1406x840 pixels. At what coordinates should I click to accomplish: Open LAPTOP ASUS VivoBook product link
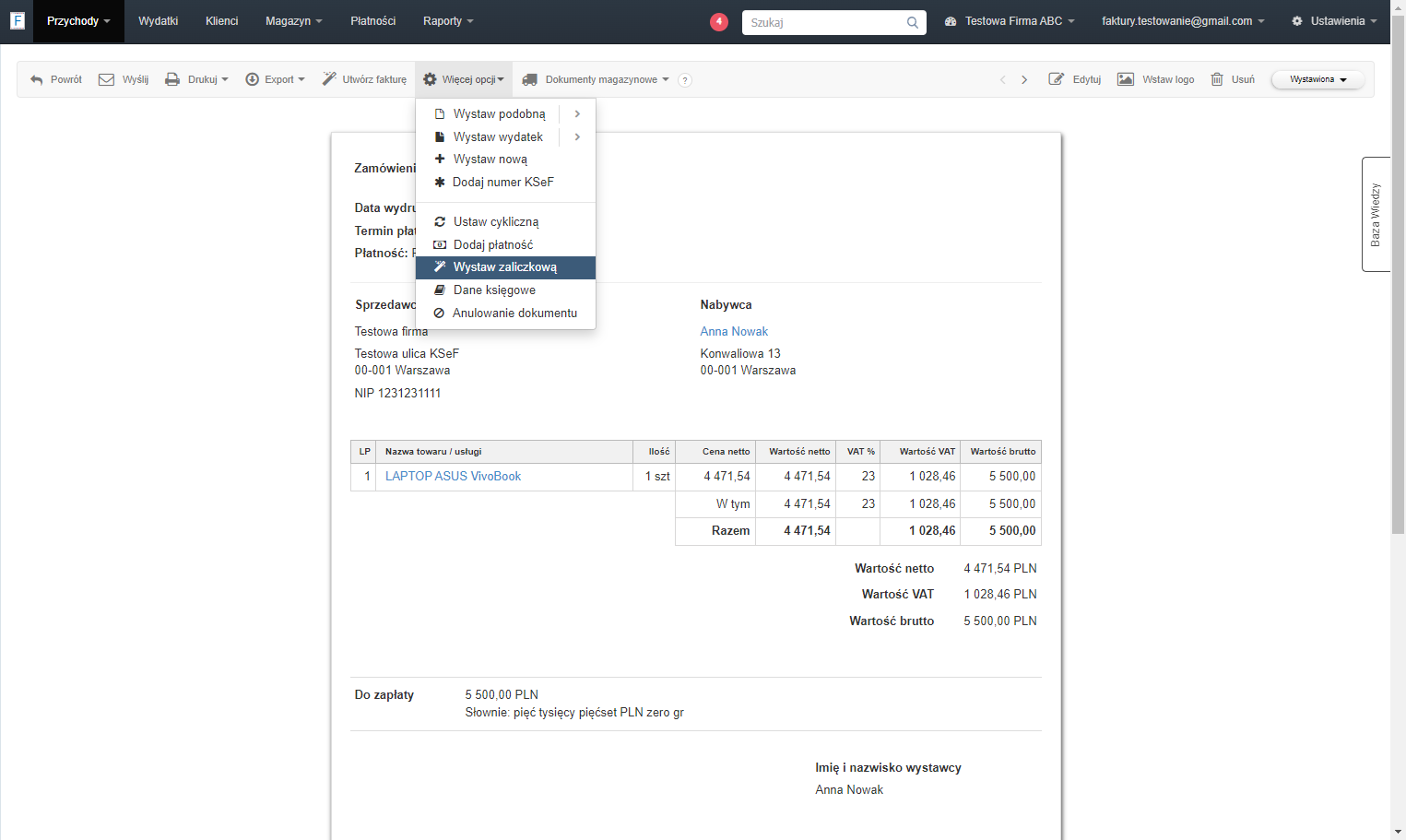pos(453,477)
